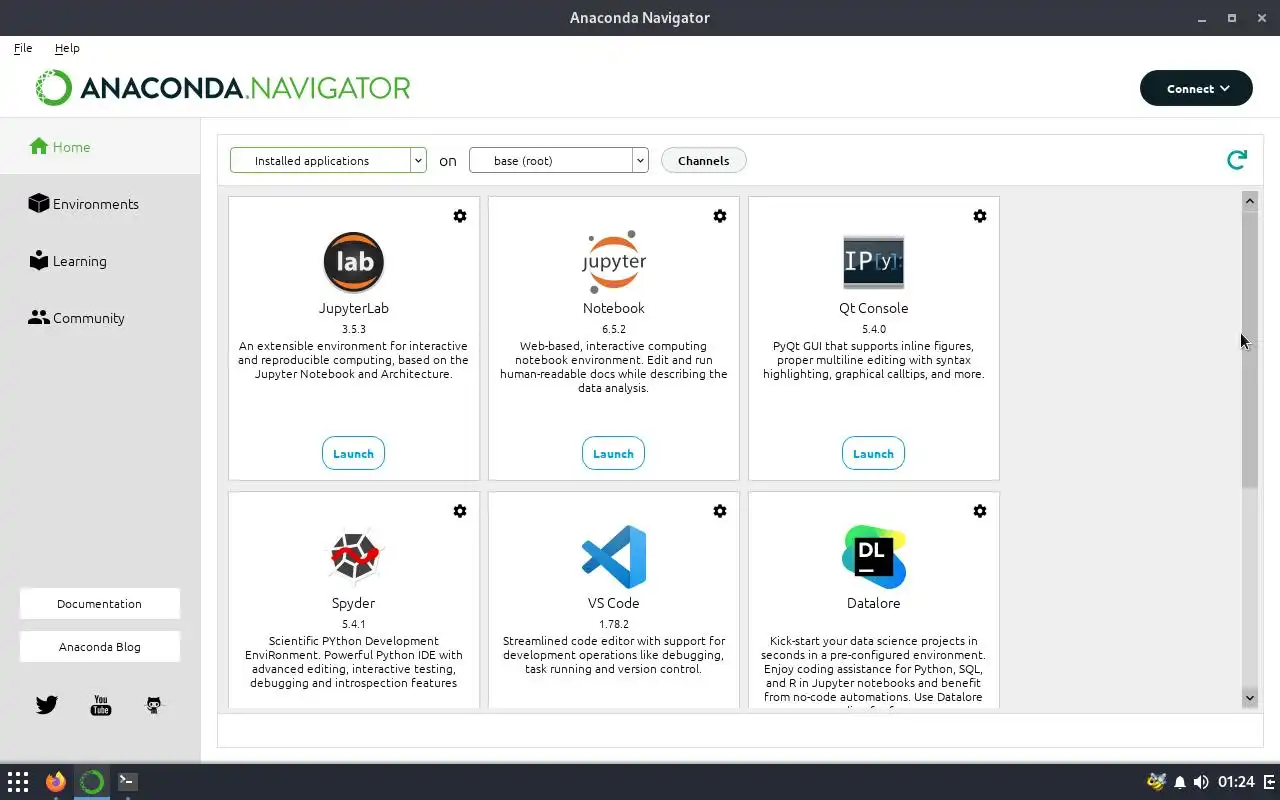Image resolution: width=1280 pixels, height=800 pixels.
Task: Open the base (root) environment dropdown
Action: click(x=558, y=160)
